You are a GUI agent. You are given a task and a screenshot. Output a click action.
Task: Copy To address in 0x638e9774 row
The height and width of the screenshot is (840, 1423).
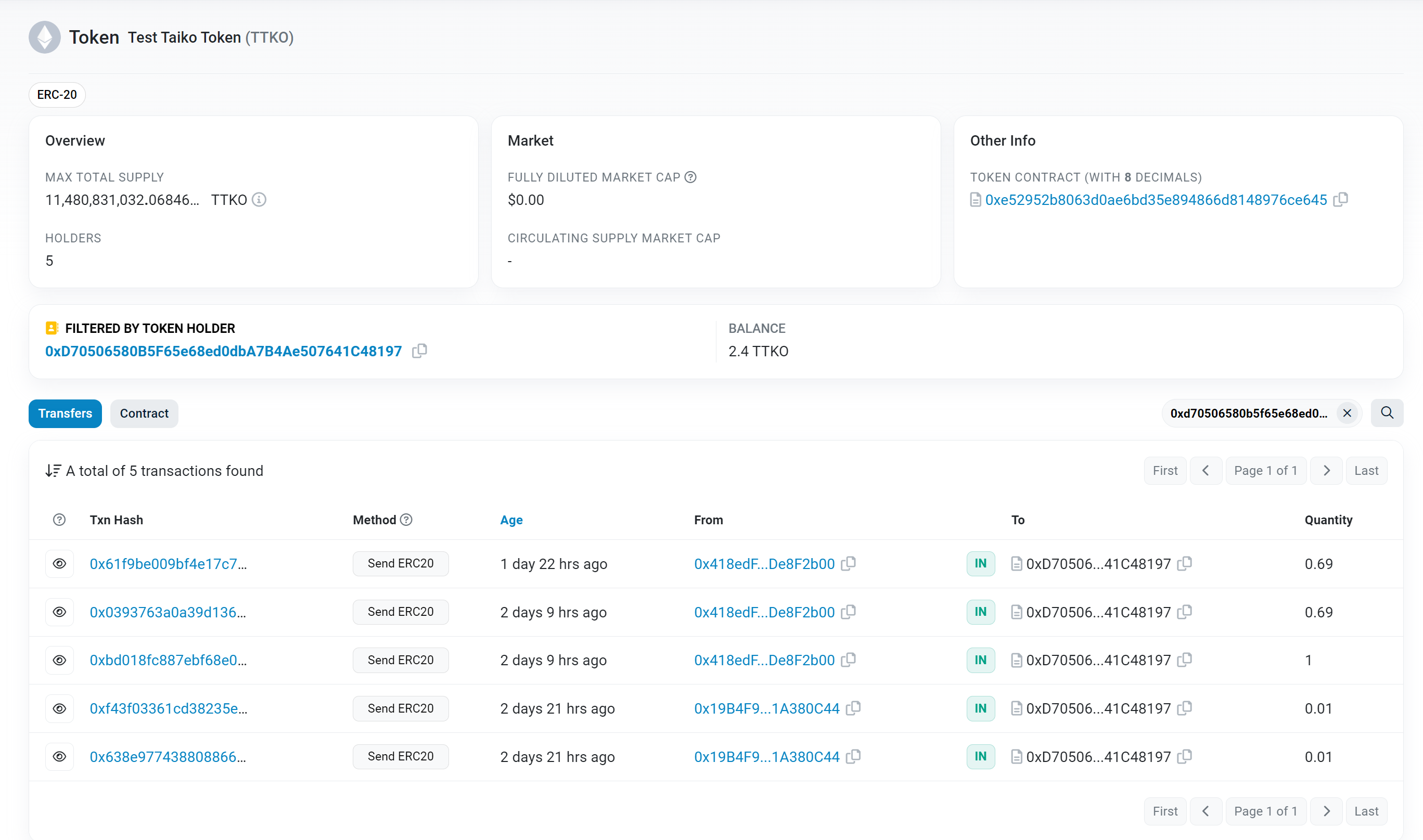(x=1185, y=757)
